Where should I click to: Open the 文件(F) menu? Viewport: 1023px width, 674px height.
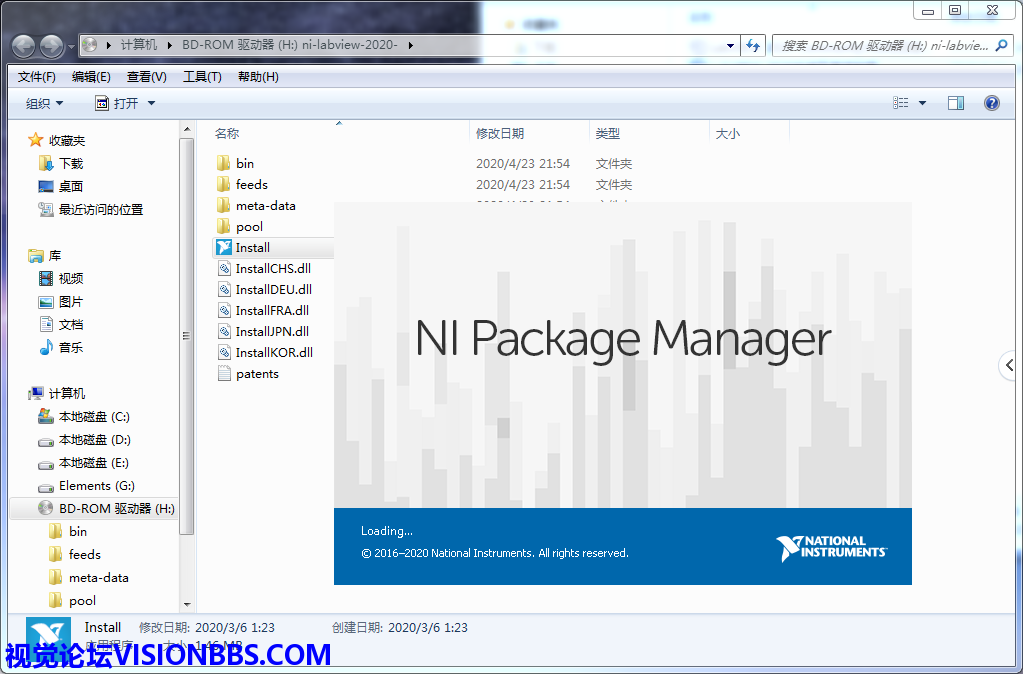point(37,77)
